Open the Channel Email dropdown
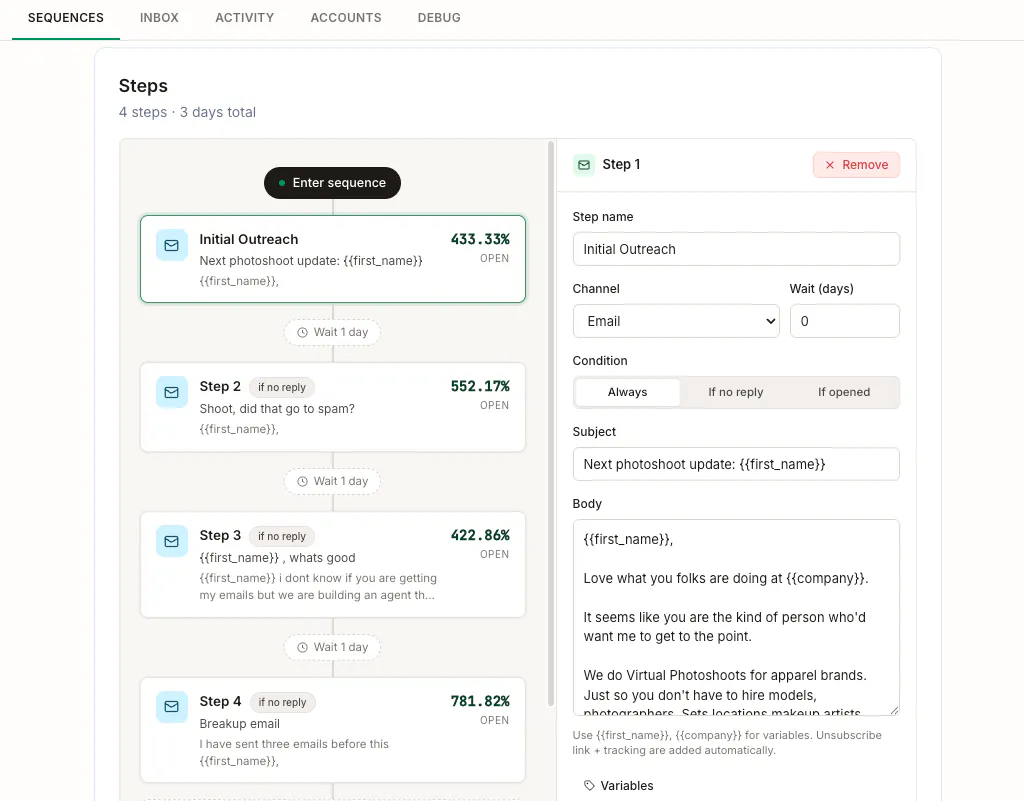 [676, 321]
